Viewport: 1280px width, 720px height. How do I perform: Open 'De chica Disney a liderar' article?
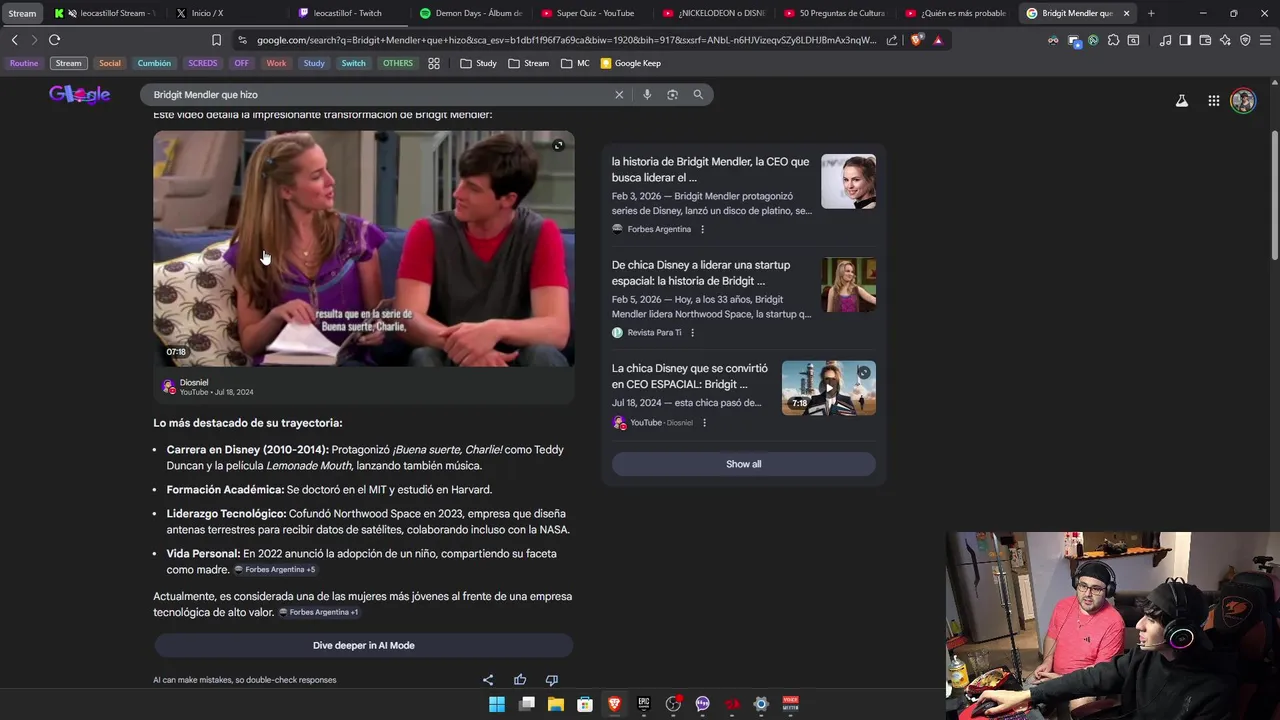tap(701, 273)
